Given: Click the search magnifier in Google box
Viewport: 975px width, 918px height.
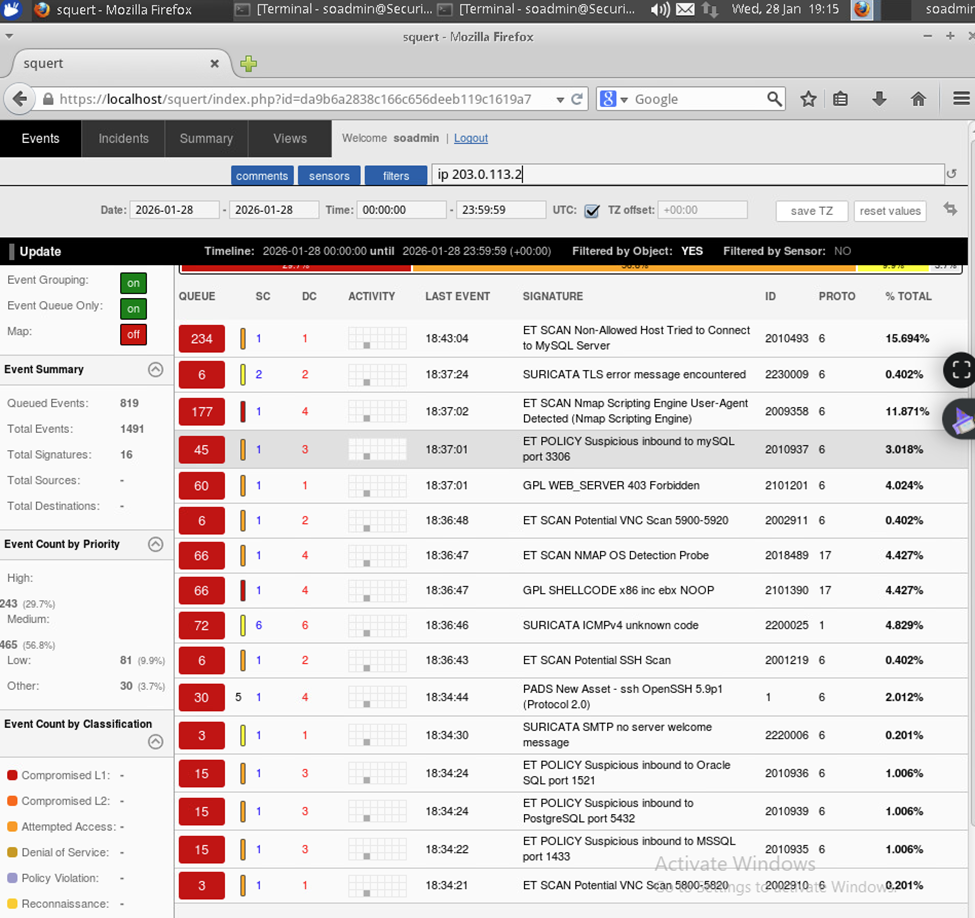Looking at the screenshot, I should [774, 99].
